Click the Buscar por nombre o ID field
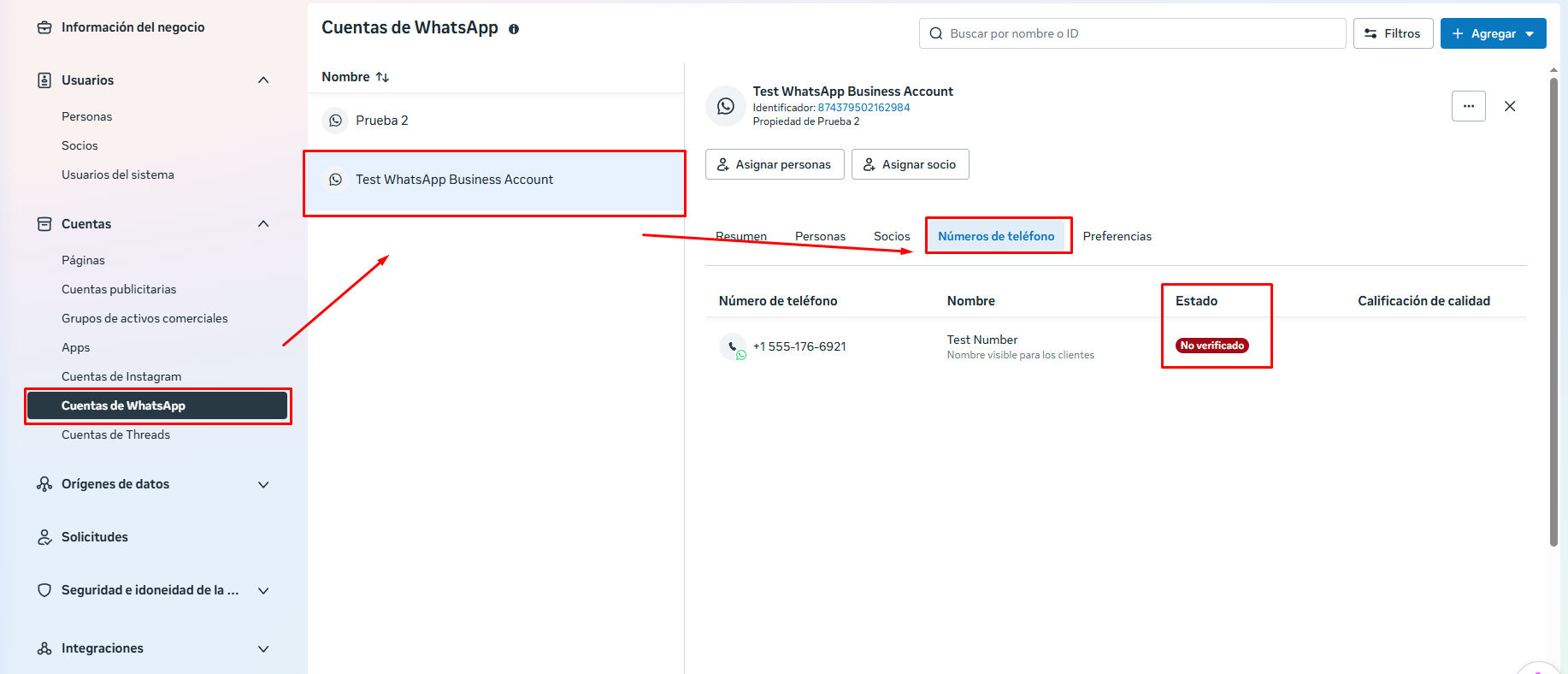The height and width of the screenshot is (674, 1568). (1133, 33)
